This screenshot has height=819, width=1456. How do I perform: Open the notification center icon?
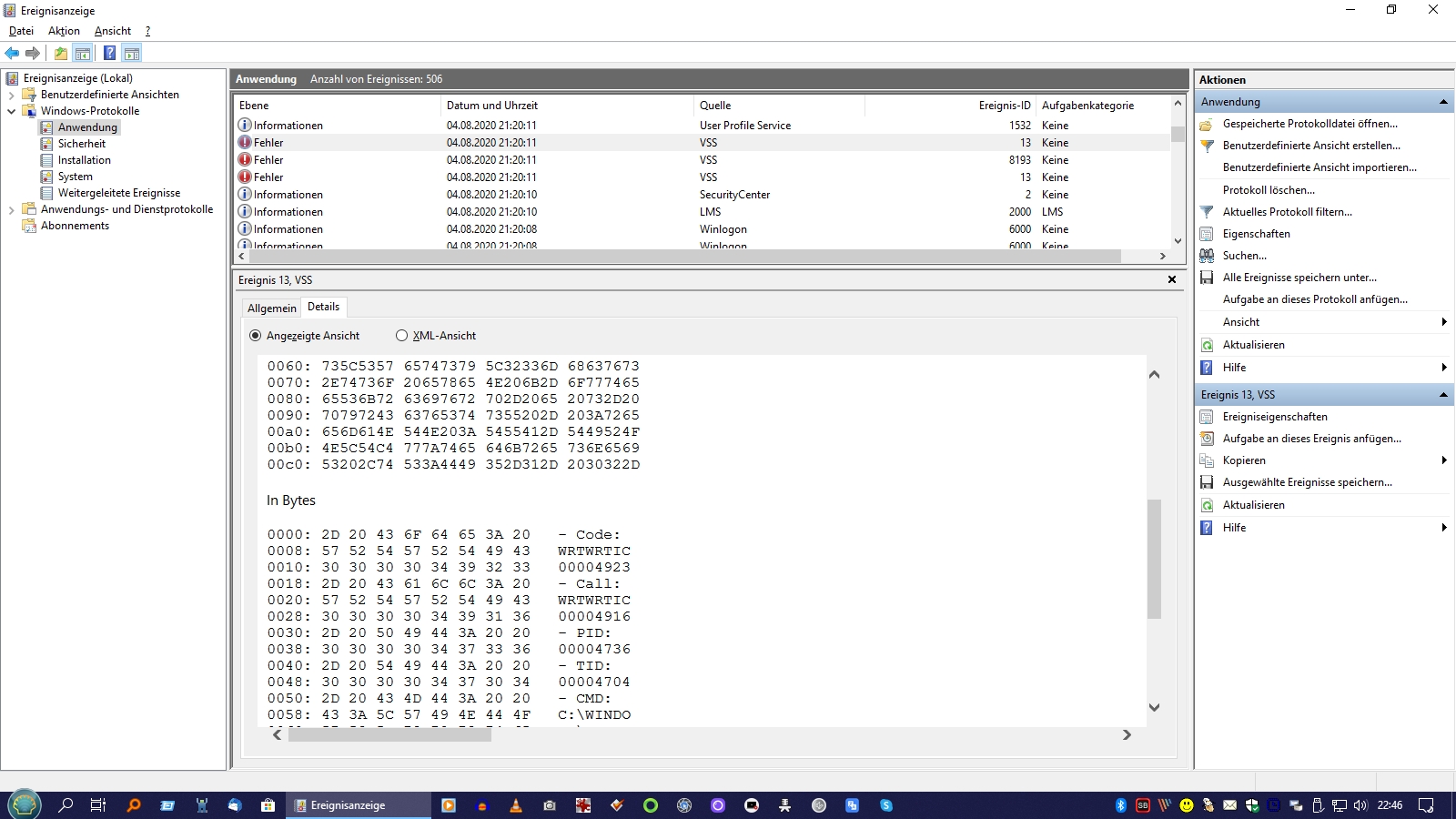[x=1426, y=805]
